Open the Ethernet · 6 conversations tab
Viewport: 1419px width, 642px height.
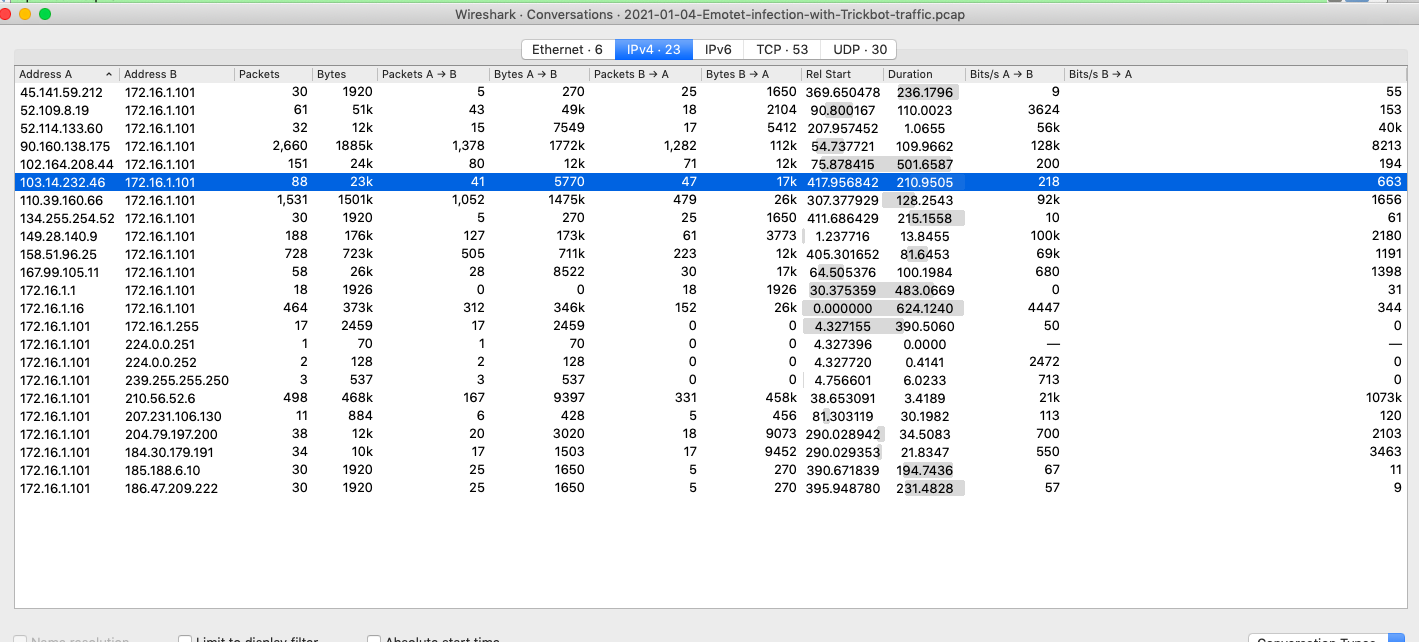coord(566,49)
